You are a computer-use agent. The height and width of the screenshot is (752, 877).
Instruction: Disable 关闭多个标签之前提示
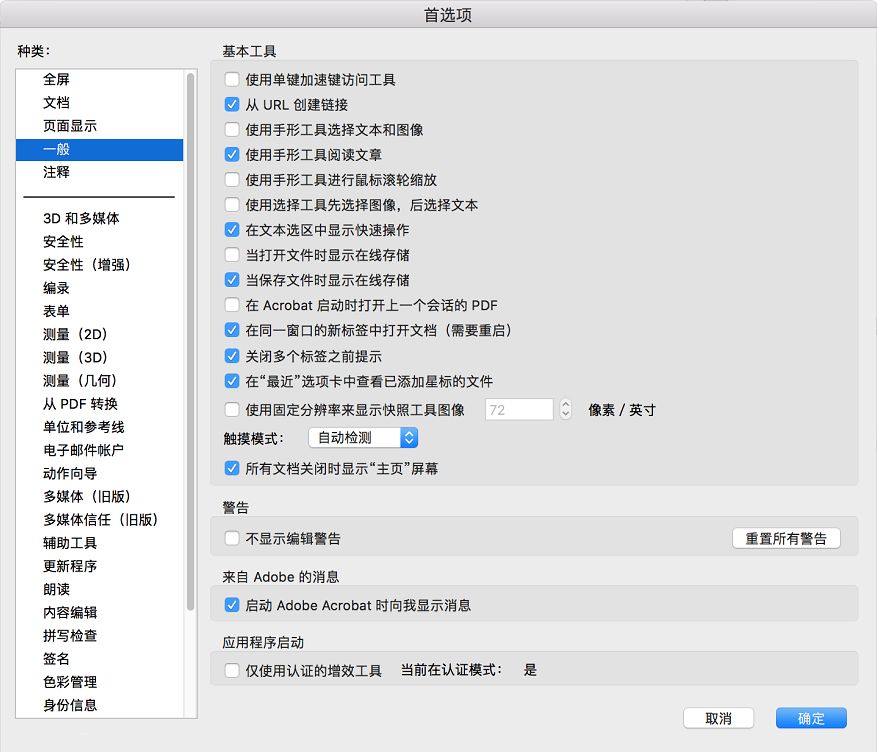point(230,355)
